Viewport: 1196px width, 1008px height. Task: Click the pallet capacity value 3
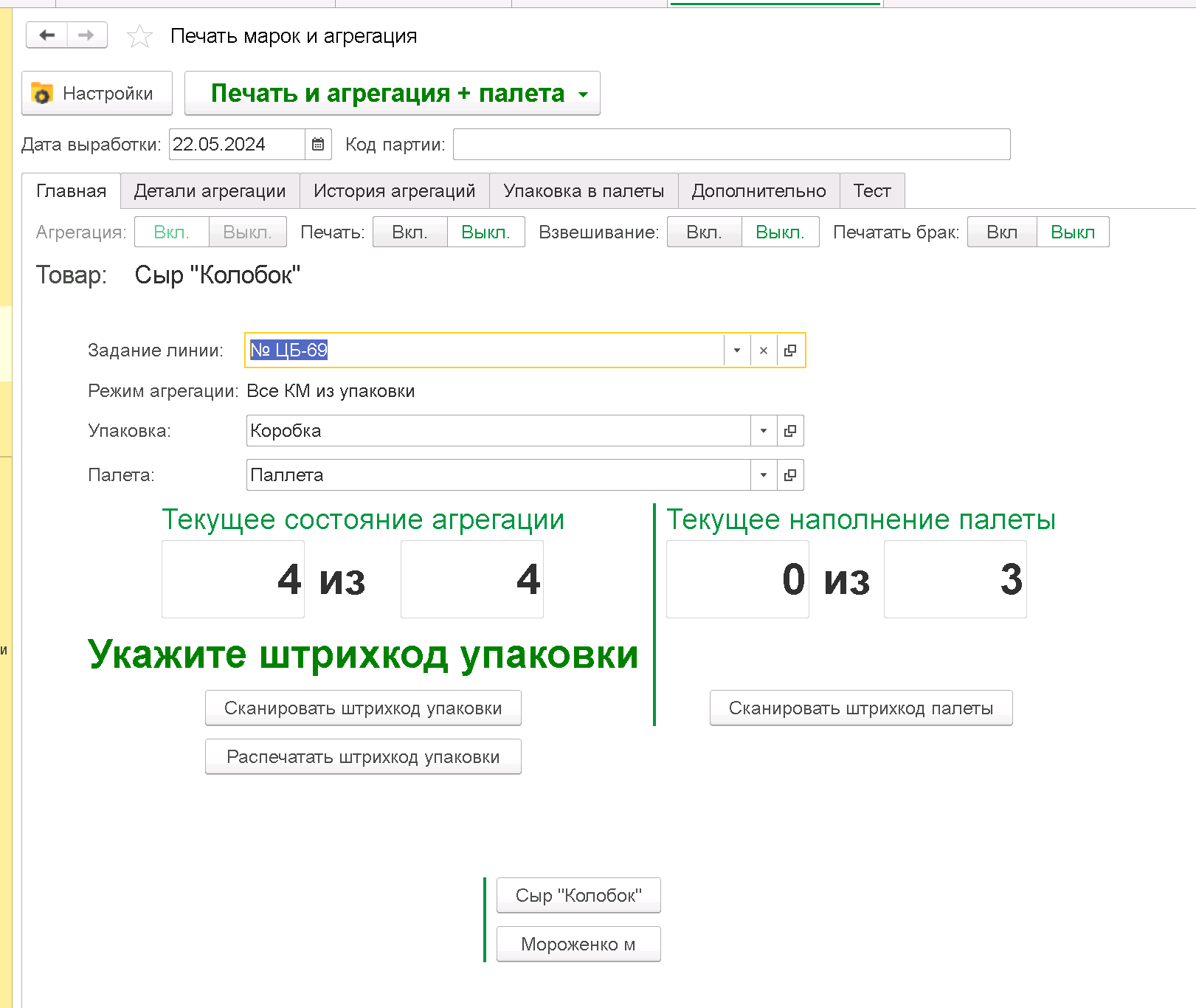[x=955, y=579]
